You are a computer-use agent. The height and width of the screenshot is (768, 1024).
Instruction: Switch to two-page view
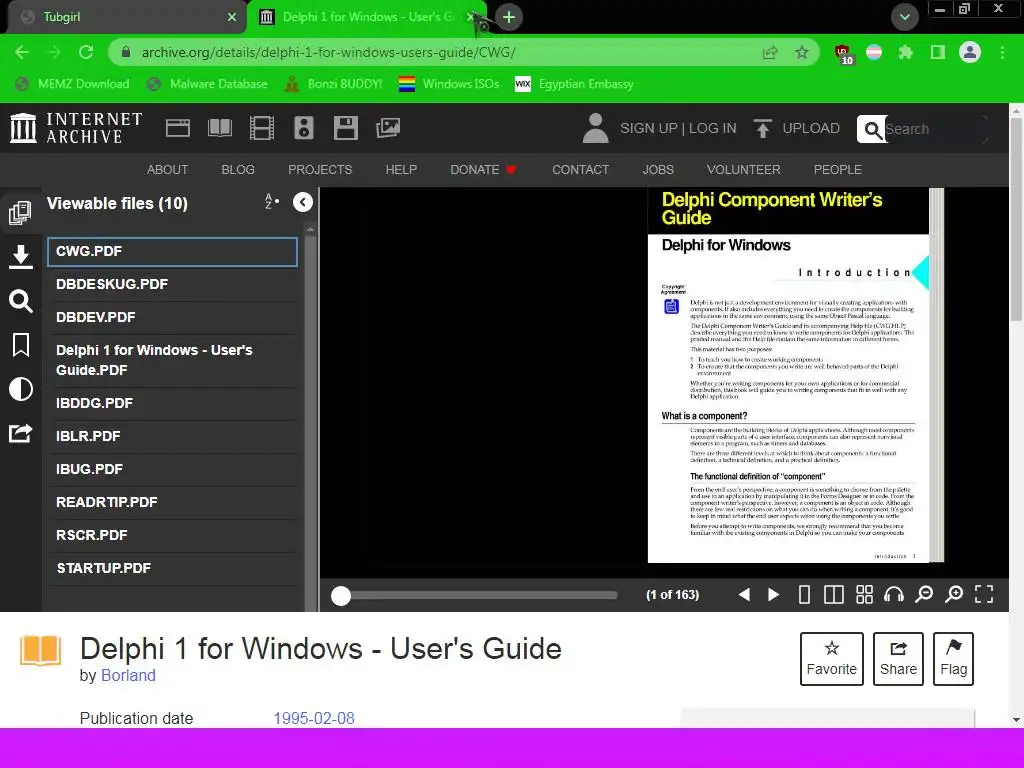[833, 594]
